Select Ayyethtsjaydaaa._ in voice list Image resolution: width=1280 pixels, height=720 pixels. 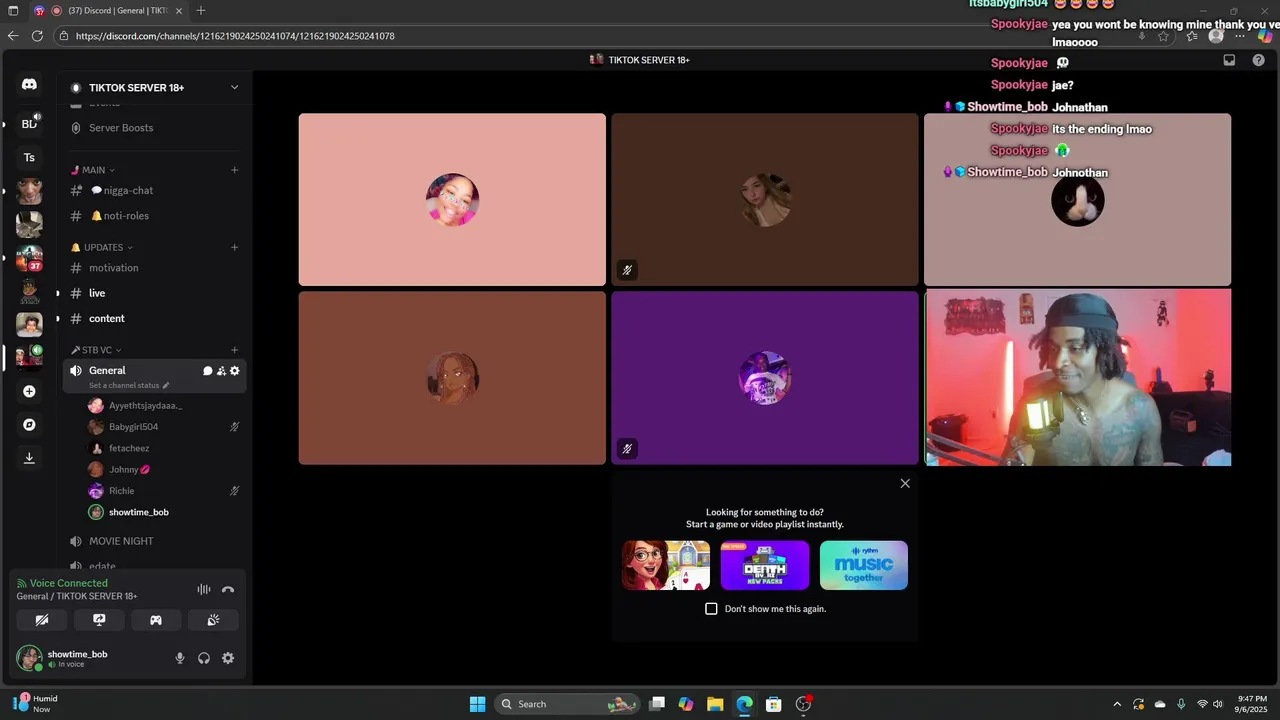[164, 406]
